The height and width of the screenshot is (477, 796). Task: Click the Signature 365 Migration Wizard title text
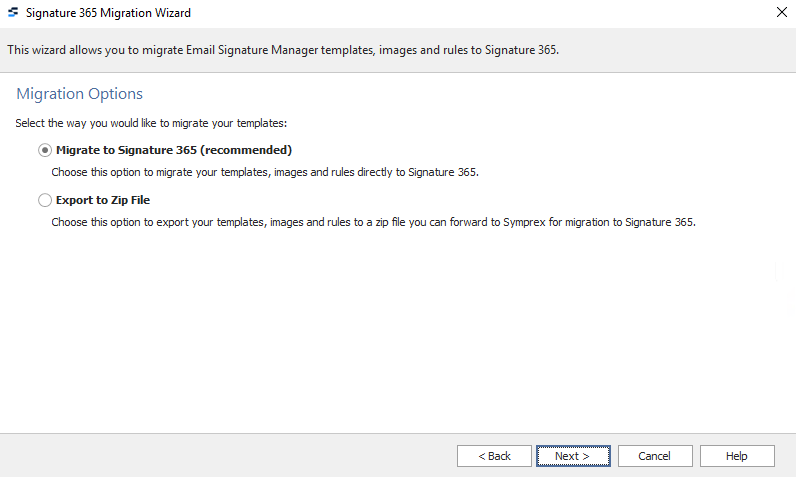pos(108,13)
